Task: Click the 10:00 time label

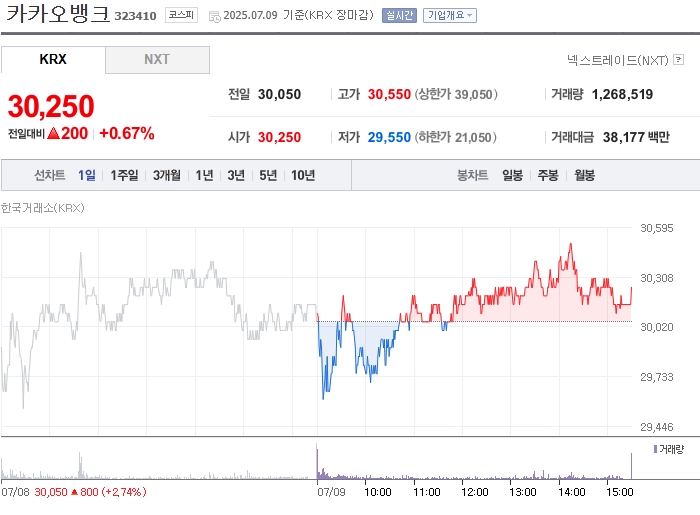Action: 378,492
